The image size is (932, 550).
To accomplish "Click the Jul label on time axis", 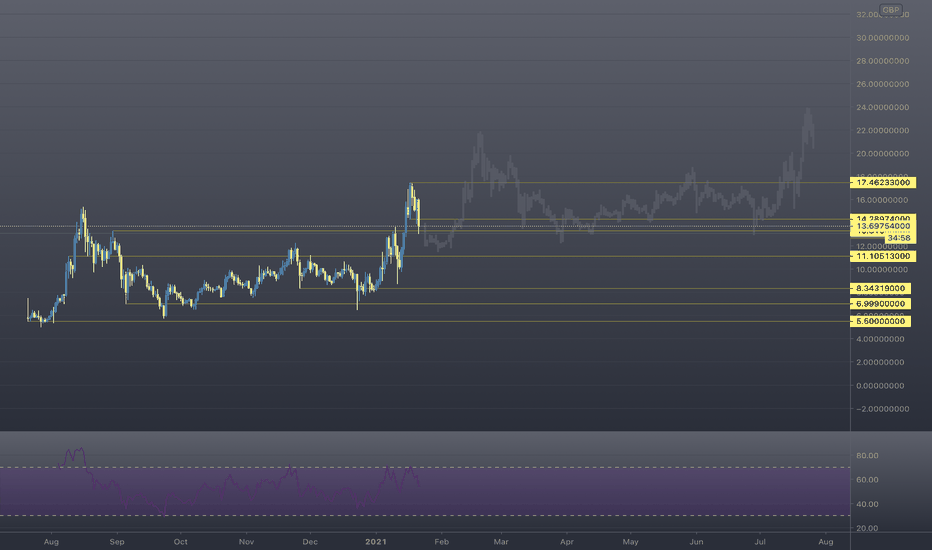I will pos(760,542).
